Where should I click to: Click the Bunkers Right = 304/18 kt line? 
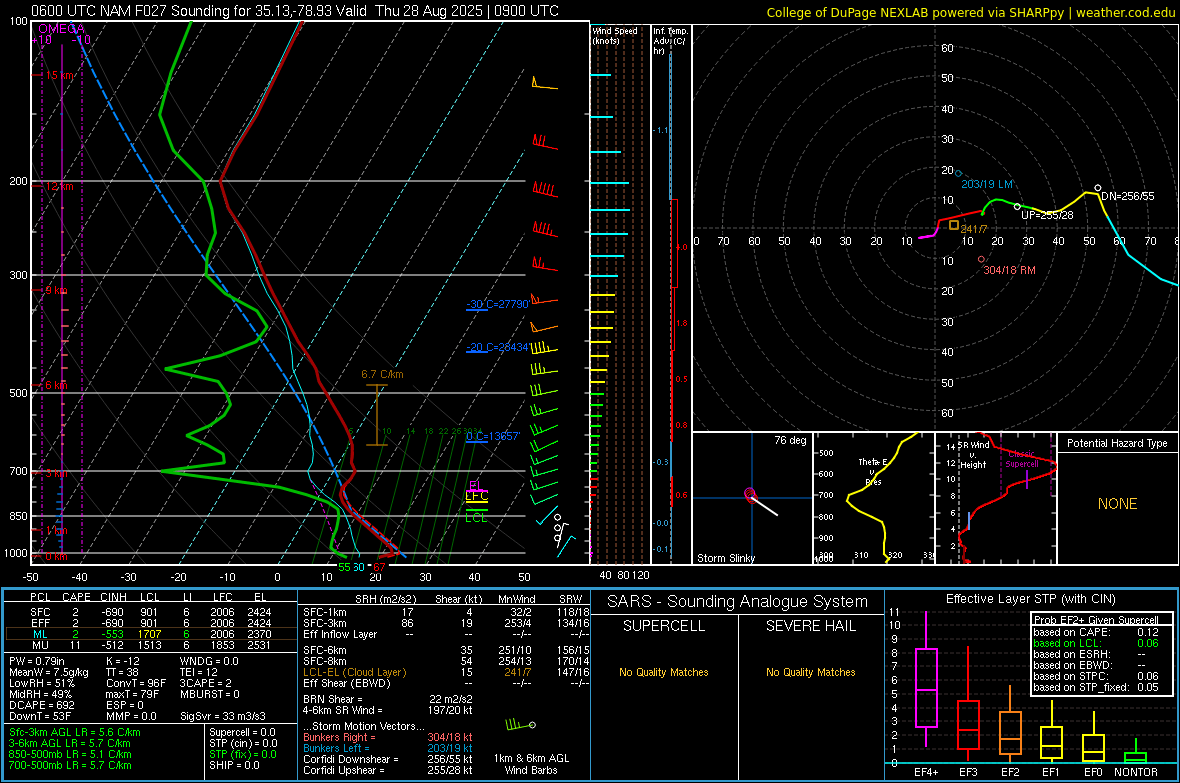(x=388, y=737)
